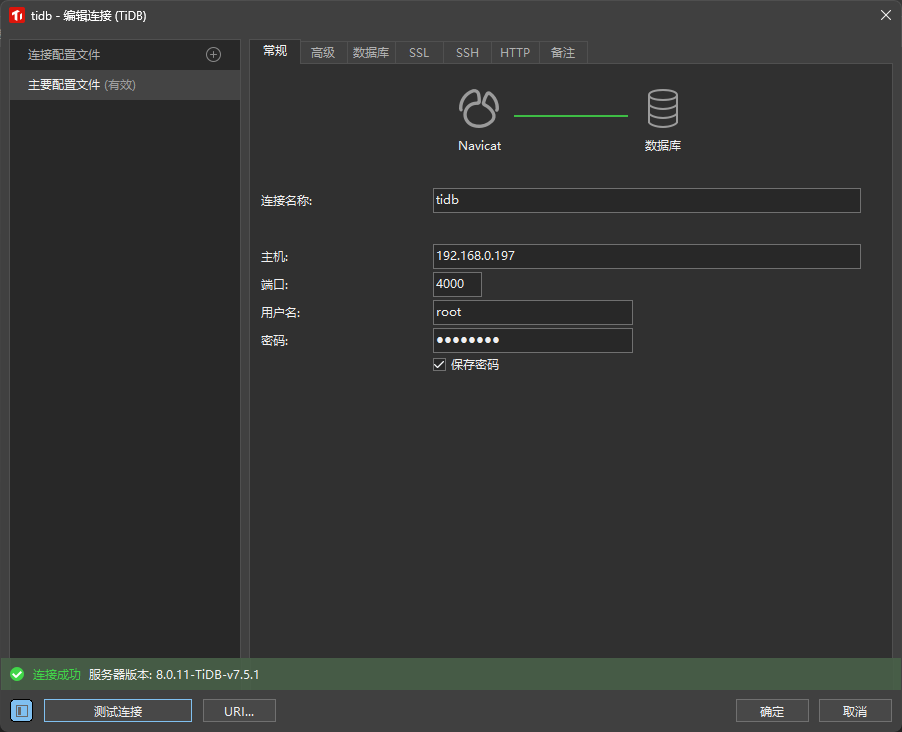Viewport: 902px width, 732px height.
Task: Click the 用户名 field containing root
Action: coord(533,312)
